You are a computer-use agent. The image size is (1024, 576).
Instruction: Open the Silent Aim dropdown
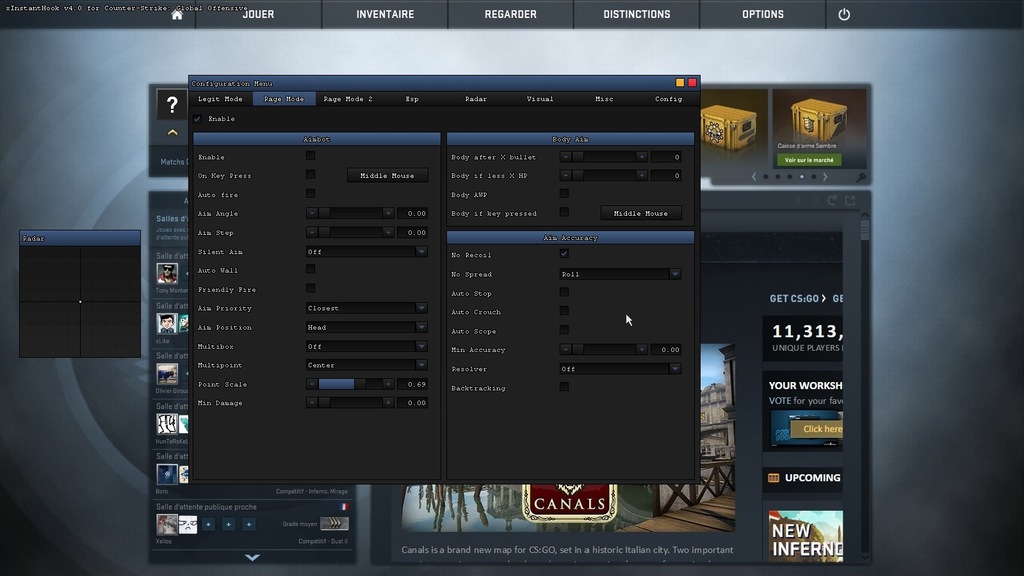click(366, 251)
